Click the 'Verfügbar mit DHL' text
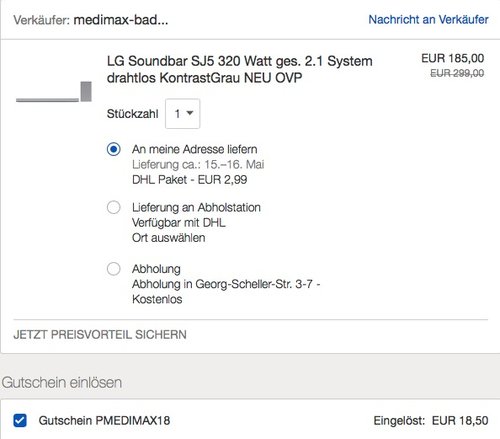Viewport: 500px width, 439px height. click(x=179, y=222)
